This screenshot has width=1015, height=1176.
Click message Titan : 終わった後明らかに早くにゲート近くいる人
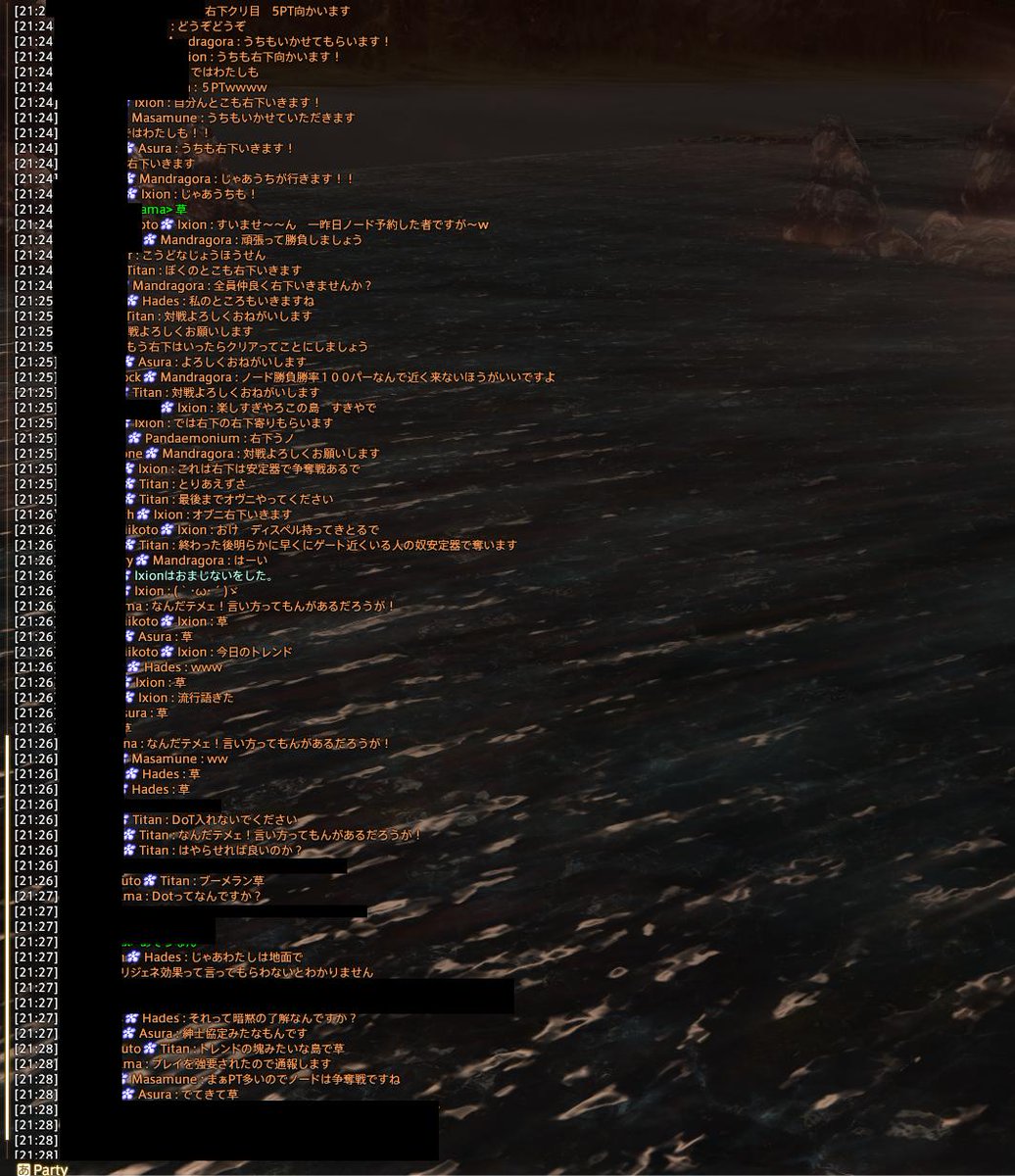pyautogui.click(x=327, y=546)
